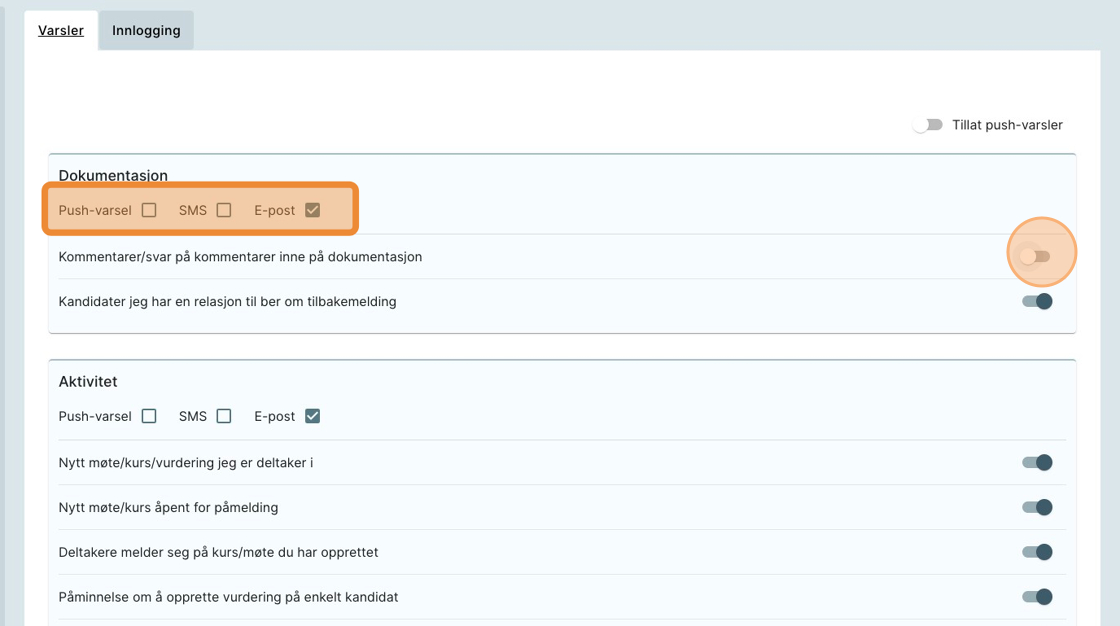Check Push-varsel box under Dokumentasjon
This screenshot has width=1120, height=626.
click(x=149, y=210)
